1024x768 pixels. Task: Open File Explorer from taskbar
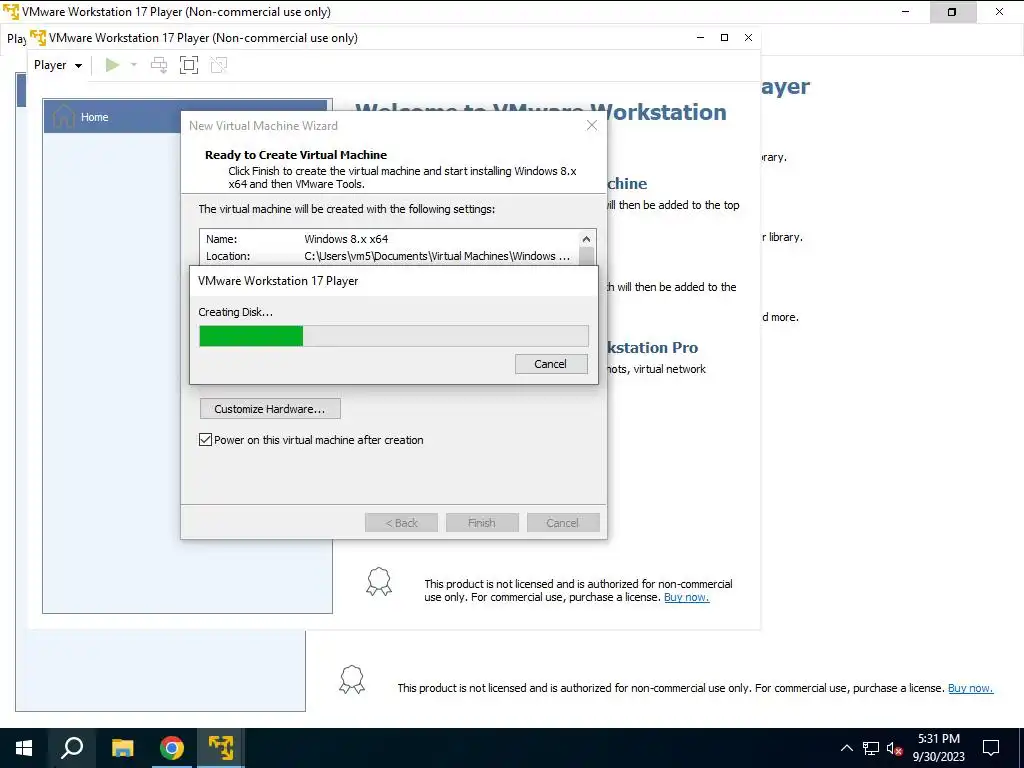coord(122,748)
